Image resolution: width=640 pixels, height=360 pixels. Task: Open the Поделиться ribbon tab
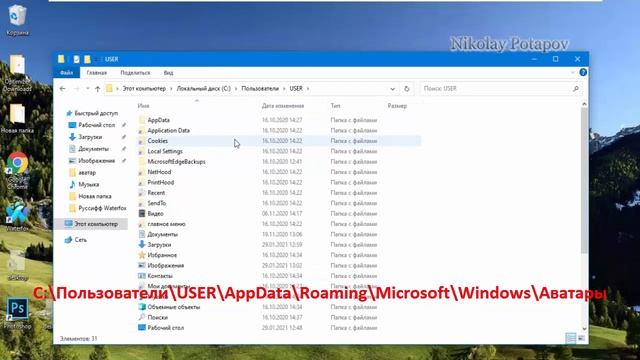coord(135,73)
